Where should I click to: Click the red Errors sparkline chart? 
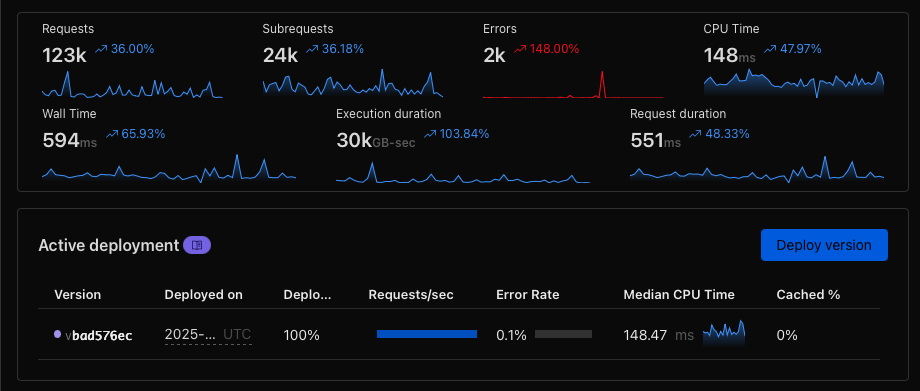573,85
